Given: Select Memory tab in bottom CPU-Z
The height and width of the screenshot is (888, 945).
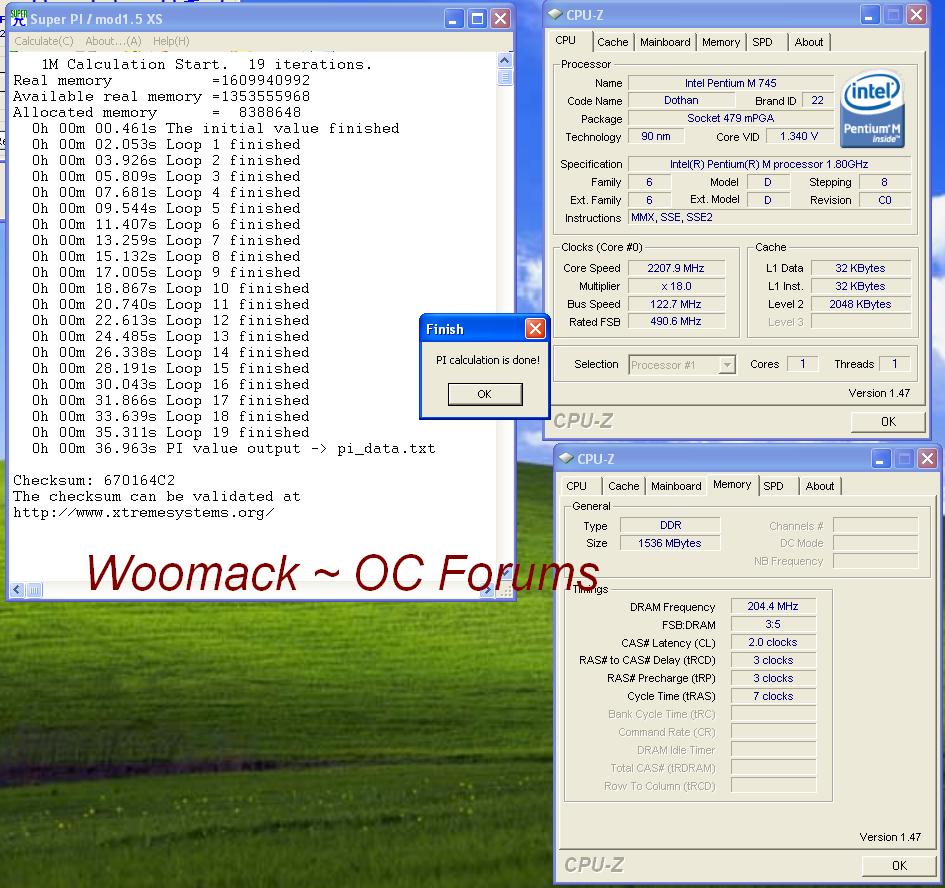Looking at the screenshot, I should (732, 484).
